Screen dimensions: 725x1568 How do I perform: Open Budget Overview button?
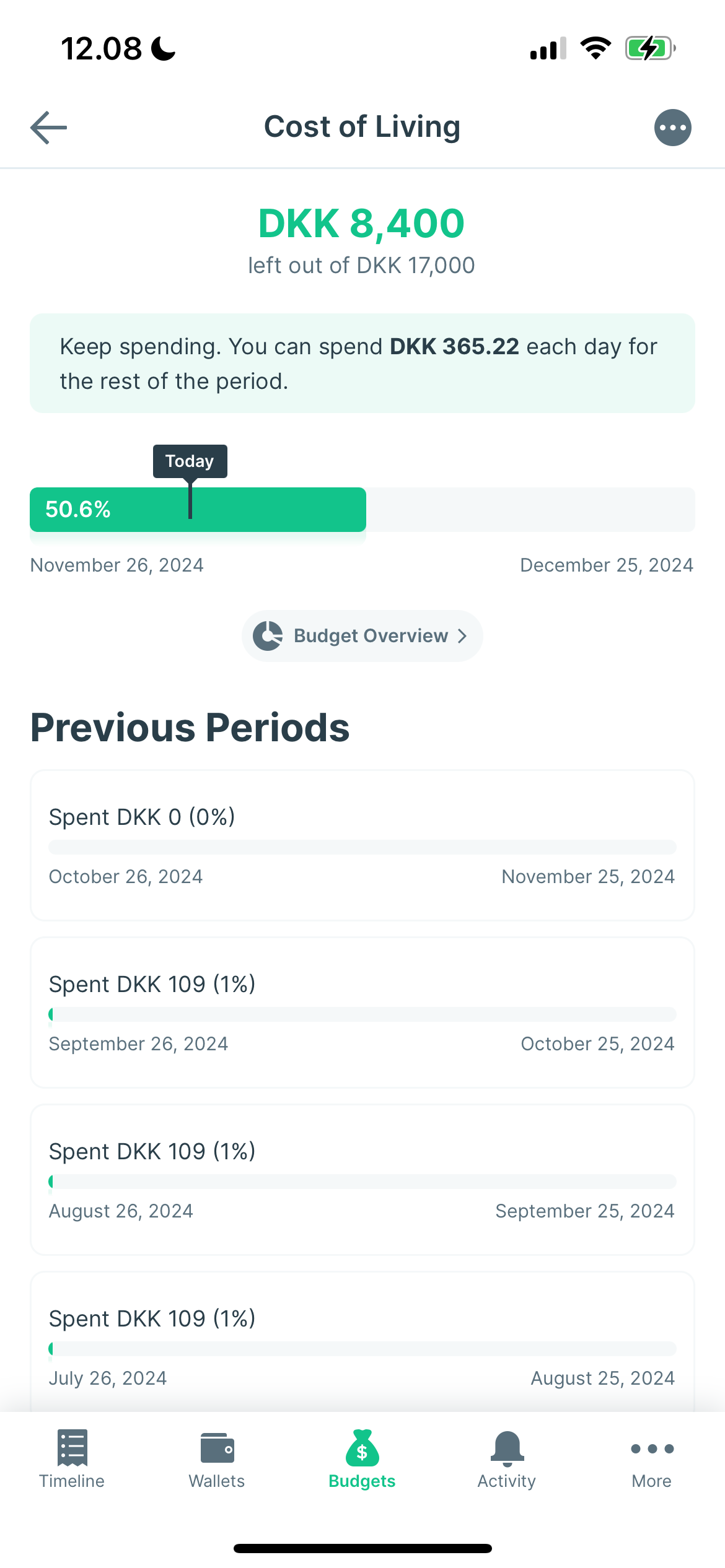coord(362,636)
